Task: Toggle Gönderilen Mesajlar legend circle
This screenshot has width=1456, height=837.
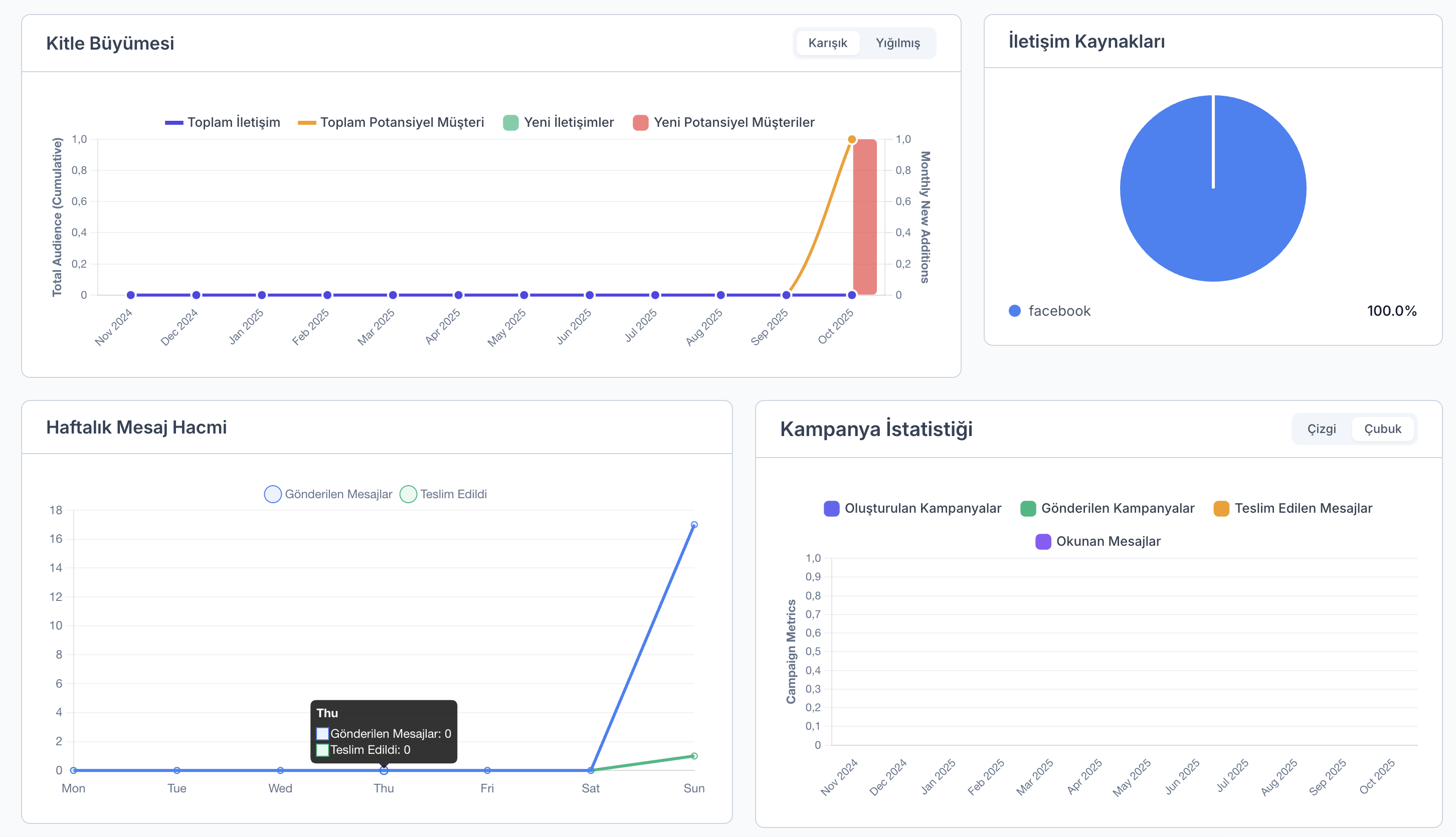Action: (x=273, y=494)
